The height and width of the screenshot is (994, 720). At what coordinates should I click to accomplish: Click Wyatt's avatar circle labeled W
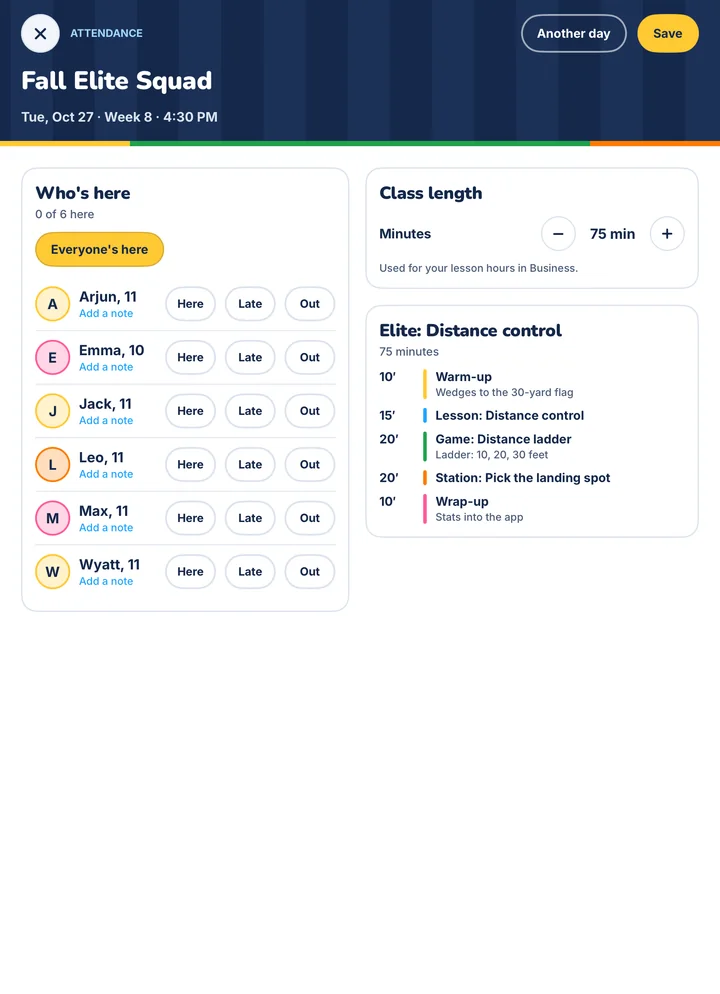(x=53, y=572)
